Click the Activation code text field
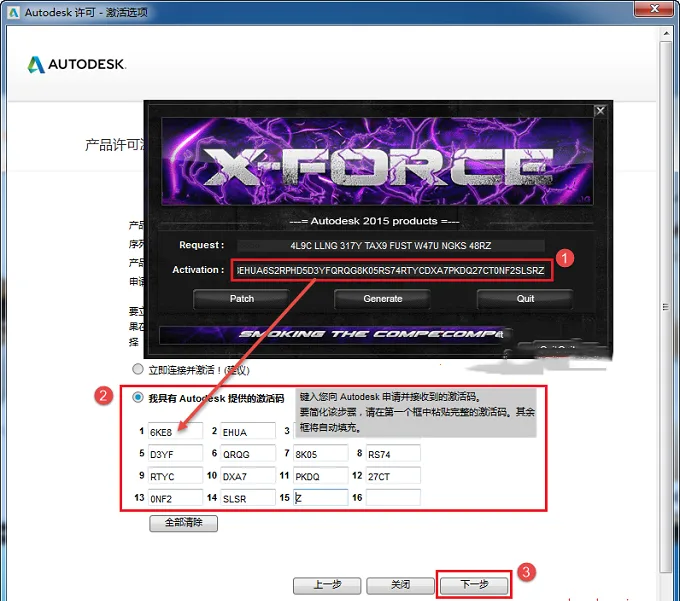This screenshot has height=601, width=680. click(x=392, y=271)
